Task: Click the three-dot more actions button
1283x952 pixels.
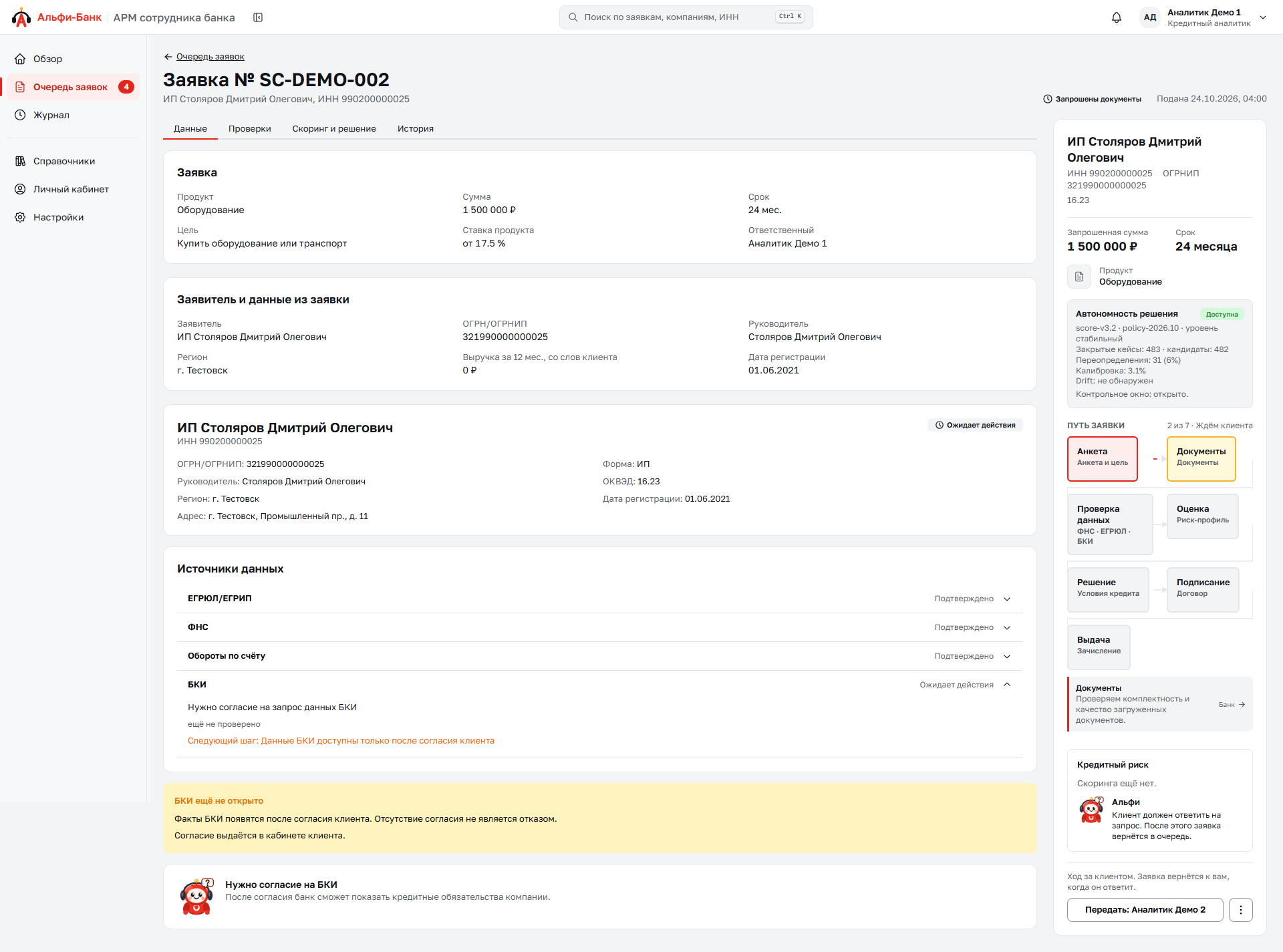Action: (x=1241, y=910)
